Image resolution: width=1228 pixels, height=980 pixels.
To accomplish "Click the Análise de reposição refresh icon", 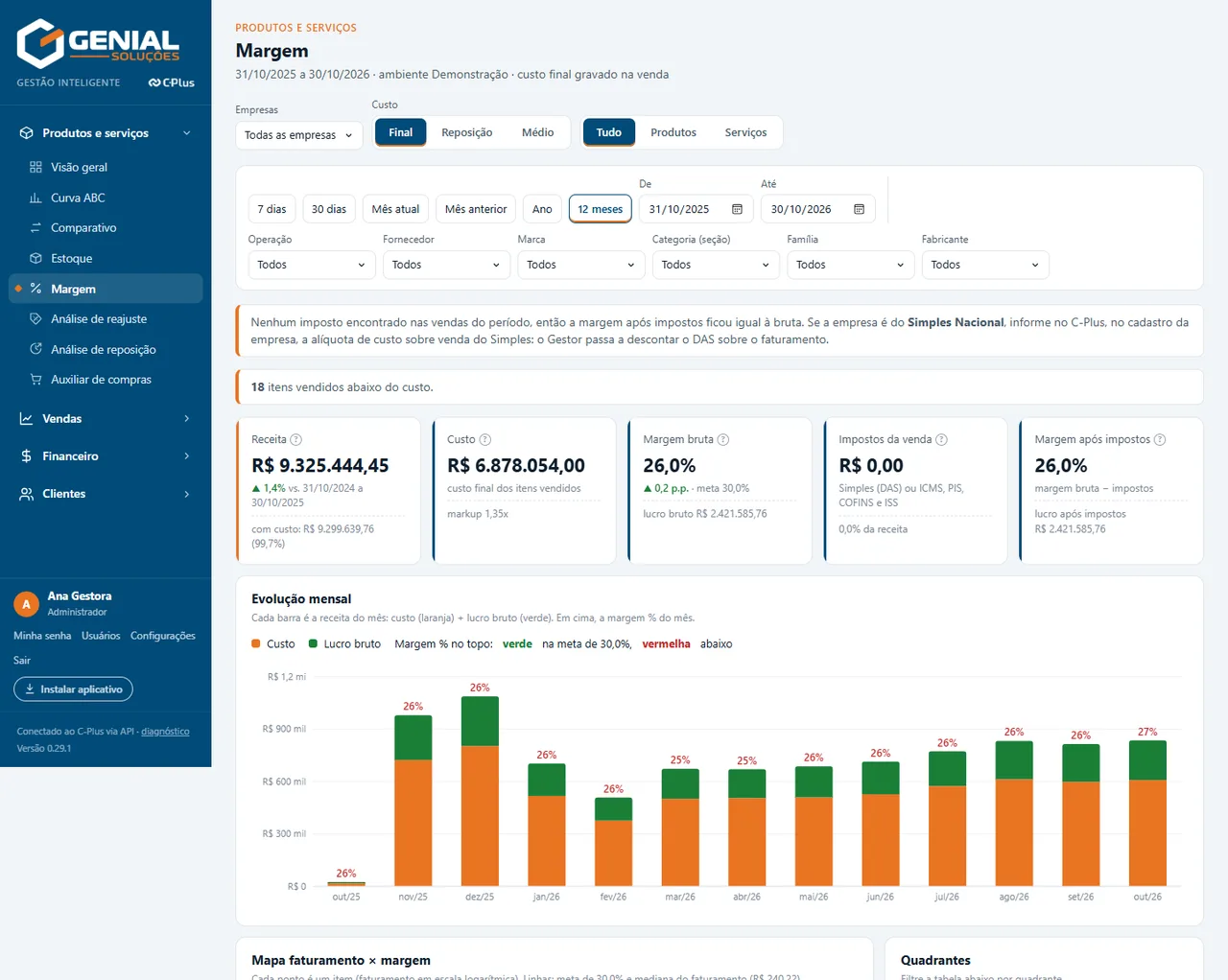I will [35, 349].
